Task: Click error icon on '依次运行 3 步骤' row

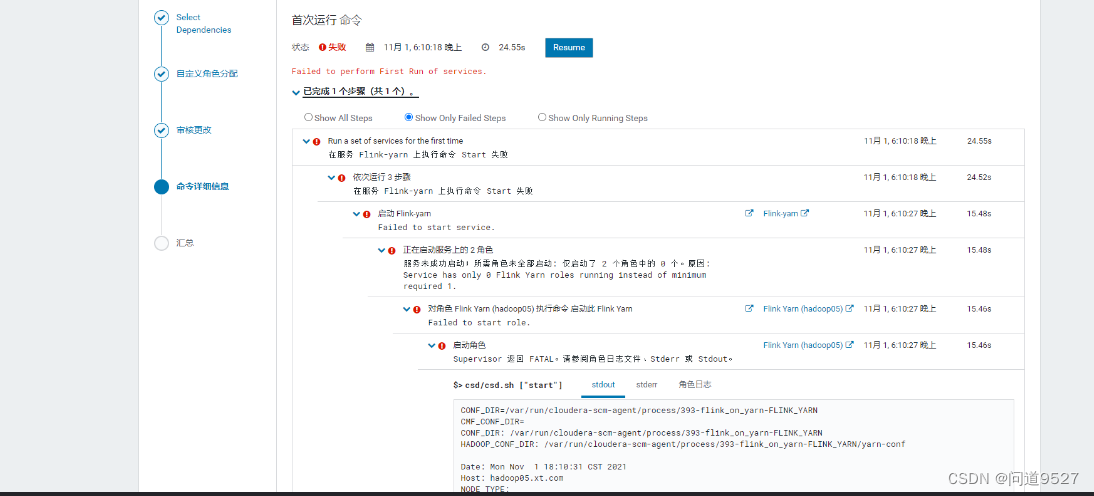Action: point(342,178)
